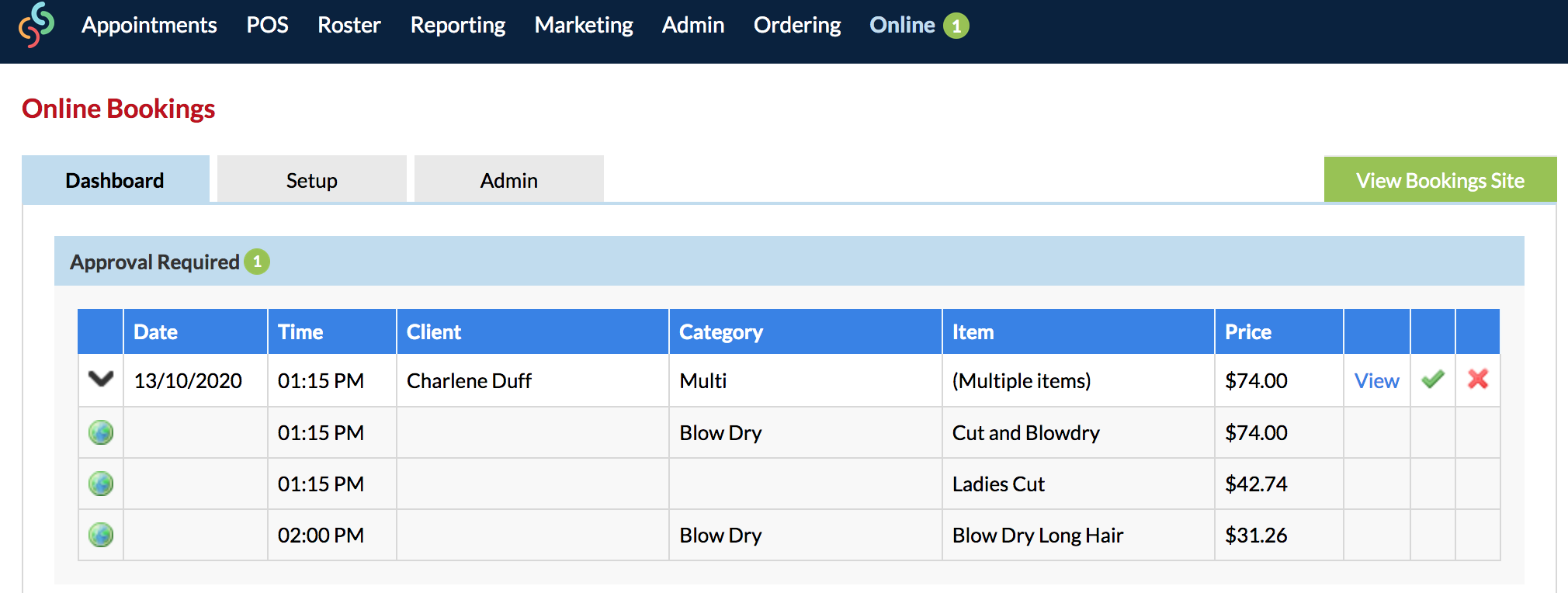The image size is (1568, 593).
Task: Select the client name Charlene Duff
Action: pos(469,380)
